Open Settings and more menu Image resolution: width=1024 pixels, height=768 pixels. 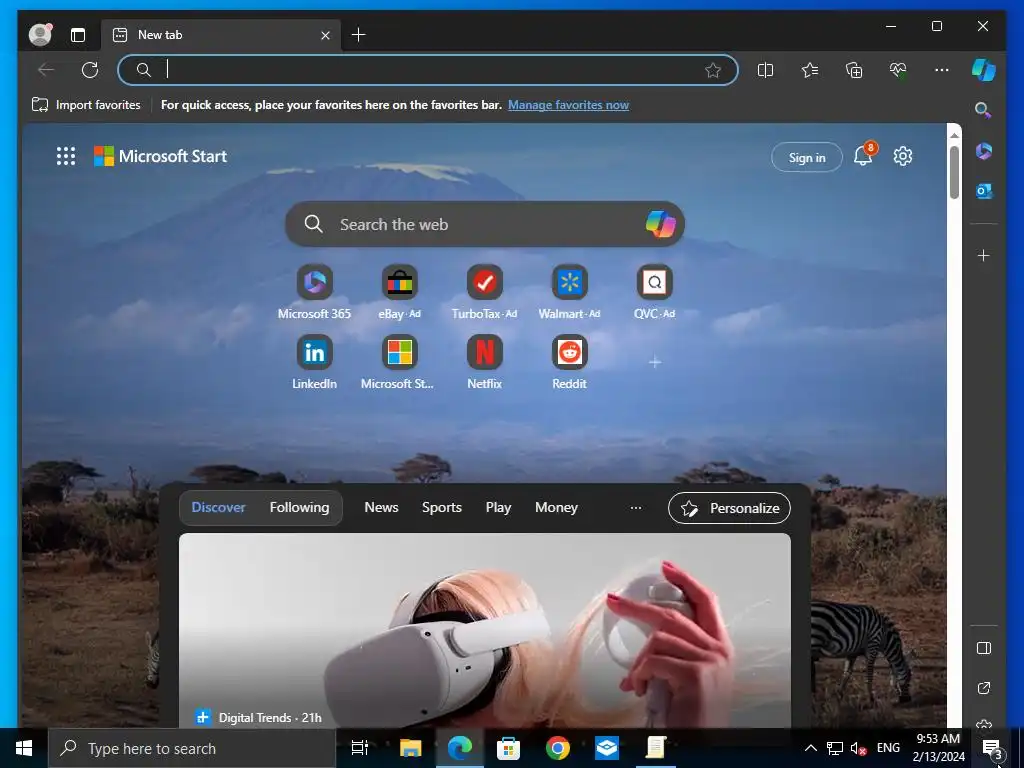(x=942, y=70)
